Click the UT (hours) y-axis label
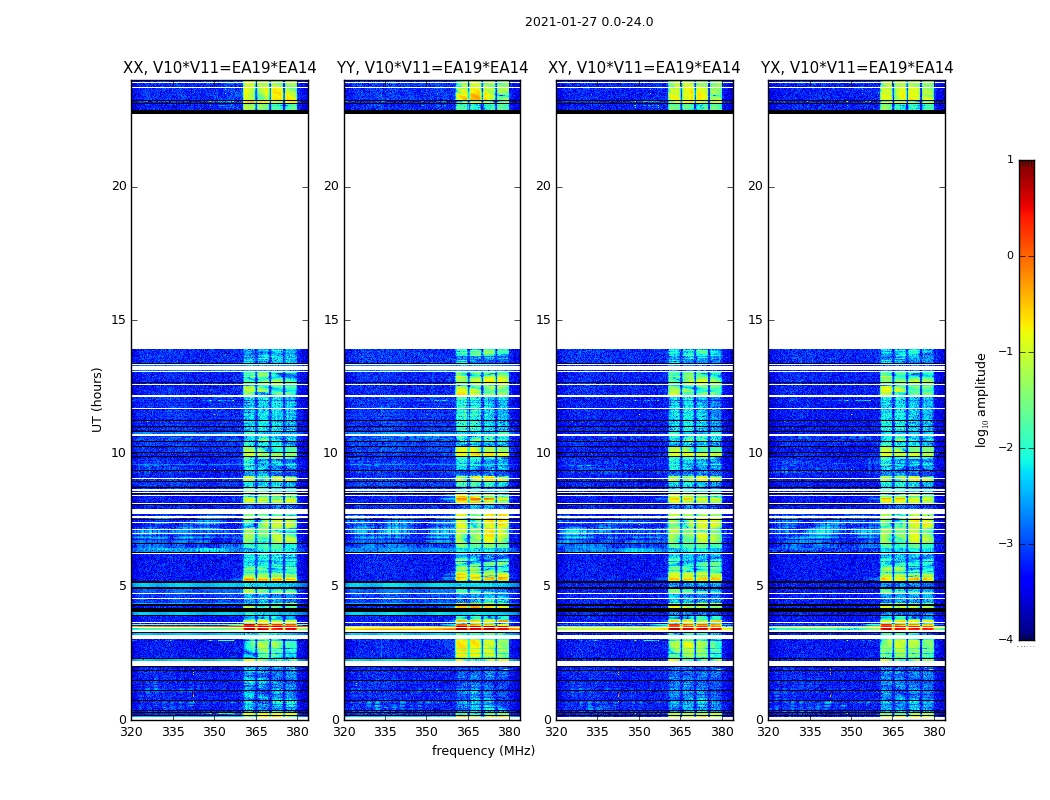Screen dimensions: 1050x800 [x=98, y=399]
